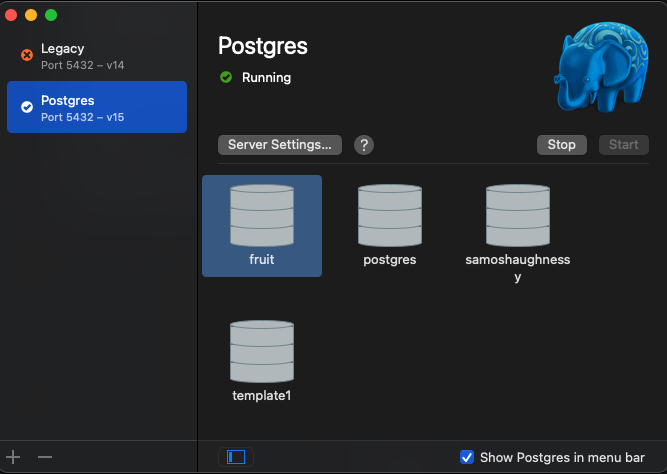Click 'Port 5432 – v14' text

tap(83, 65)
